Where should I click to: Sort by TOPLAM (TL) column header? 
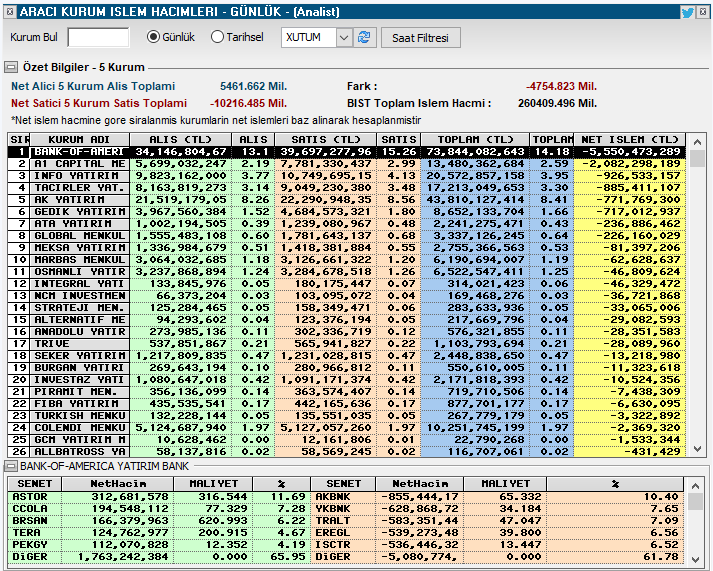click(x=475, y=140)
